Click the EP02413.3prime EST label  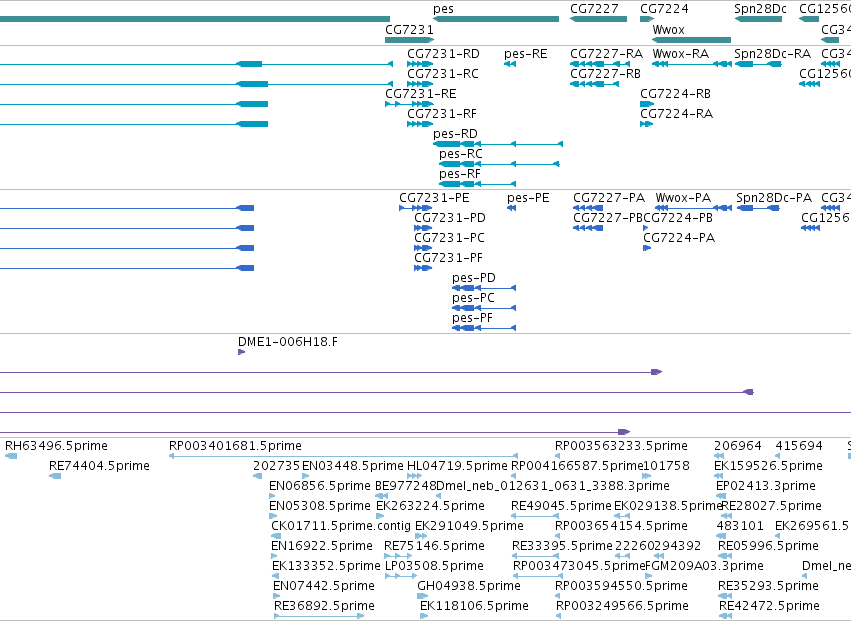click(x=766, y=486)
